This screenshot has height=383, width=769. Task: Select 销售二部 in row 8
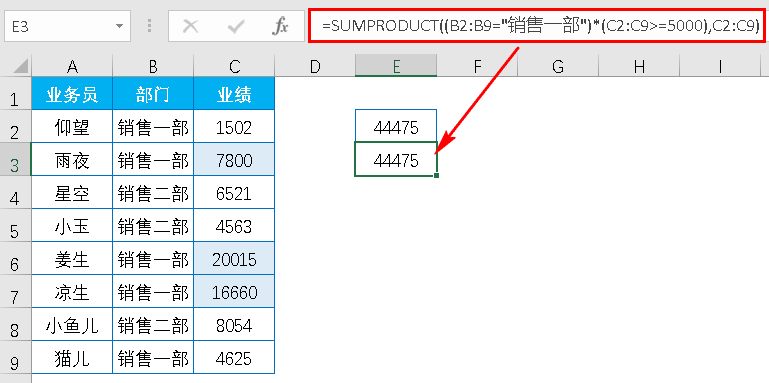tap(153, 324)
